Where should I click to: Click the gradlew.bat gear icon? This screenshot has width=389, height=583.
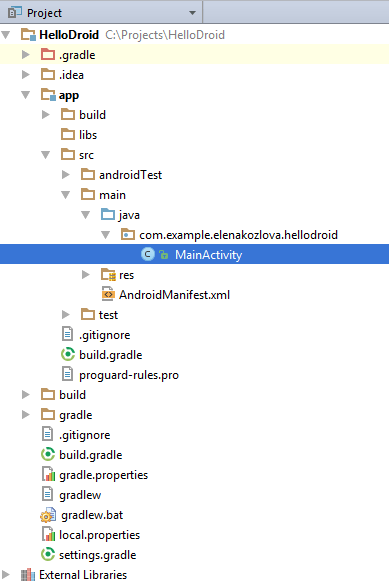[x=48, y=515]
